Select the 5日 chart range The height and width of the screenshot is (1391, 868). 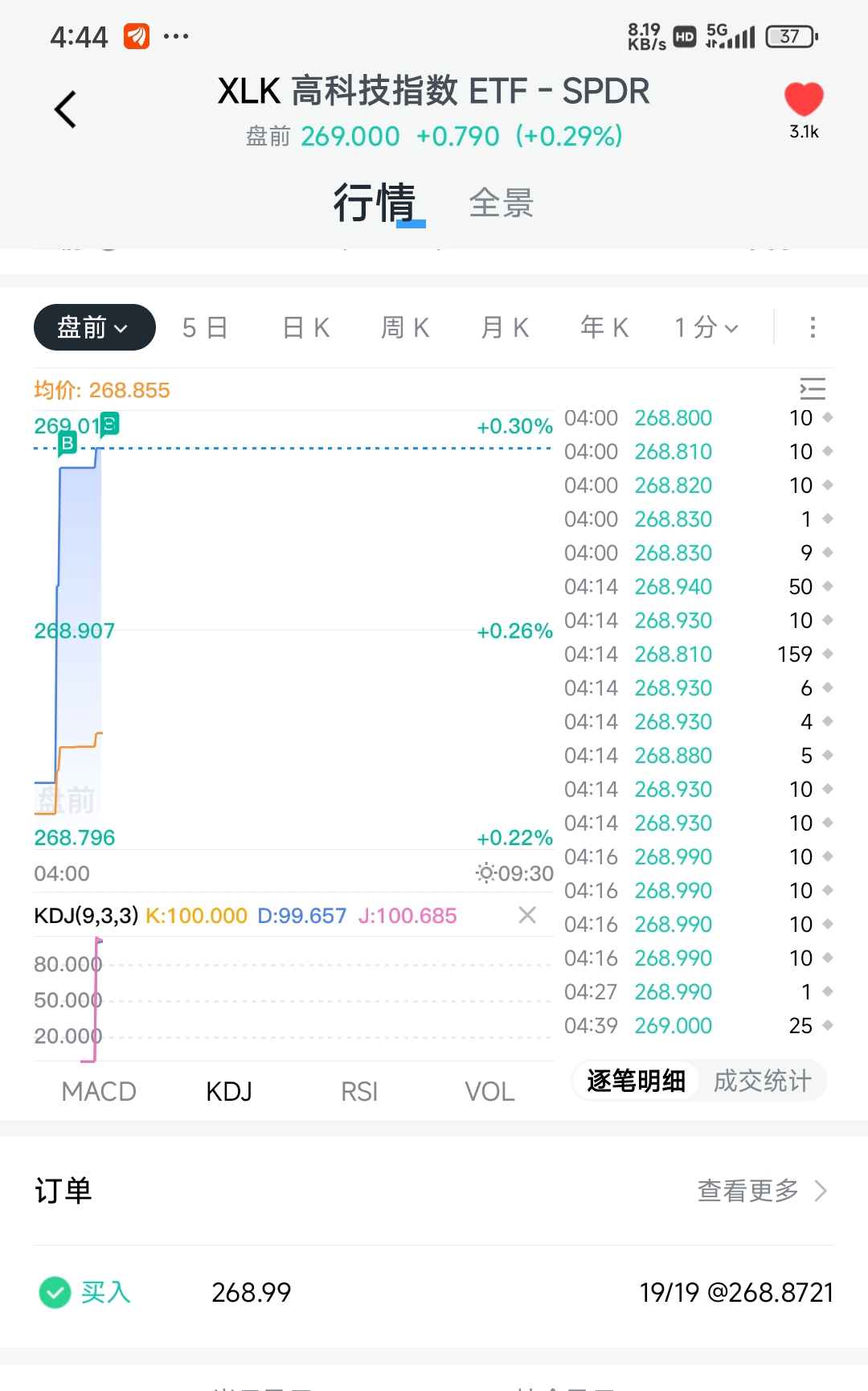205,327
